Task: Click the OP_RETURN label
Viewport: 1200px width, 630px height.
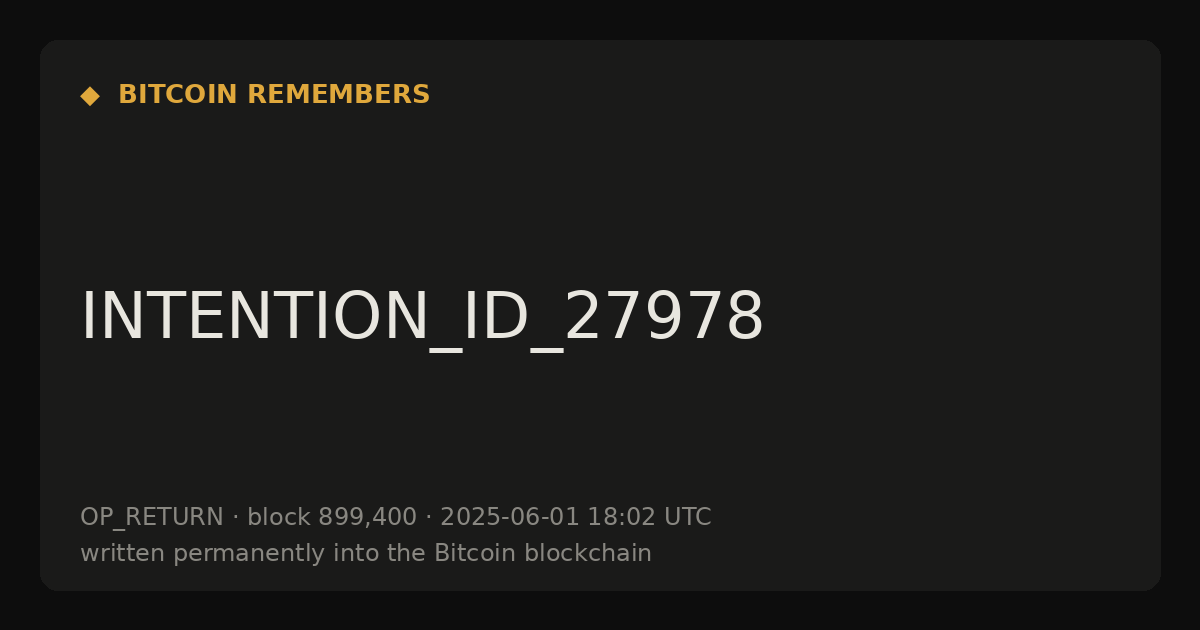Action: click(x=152, y=518)
